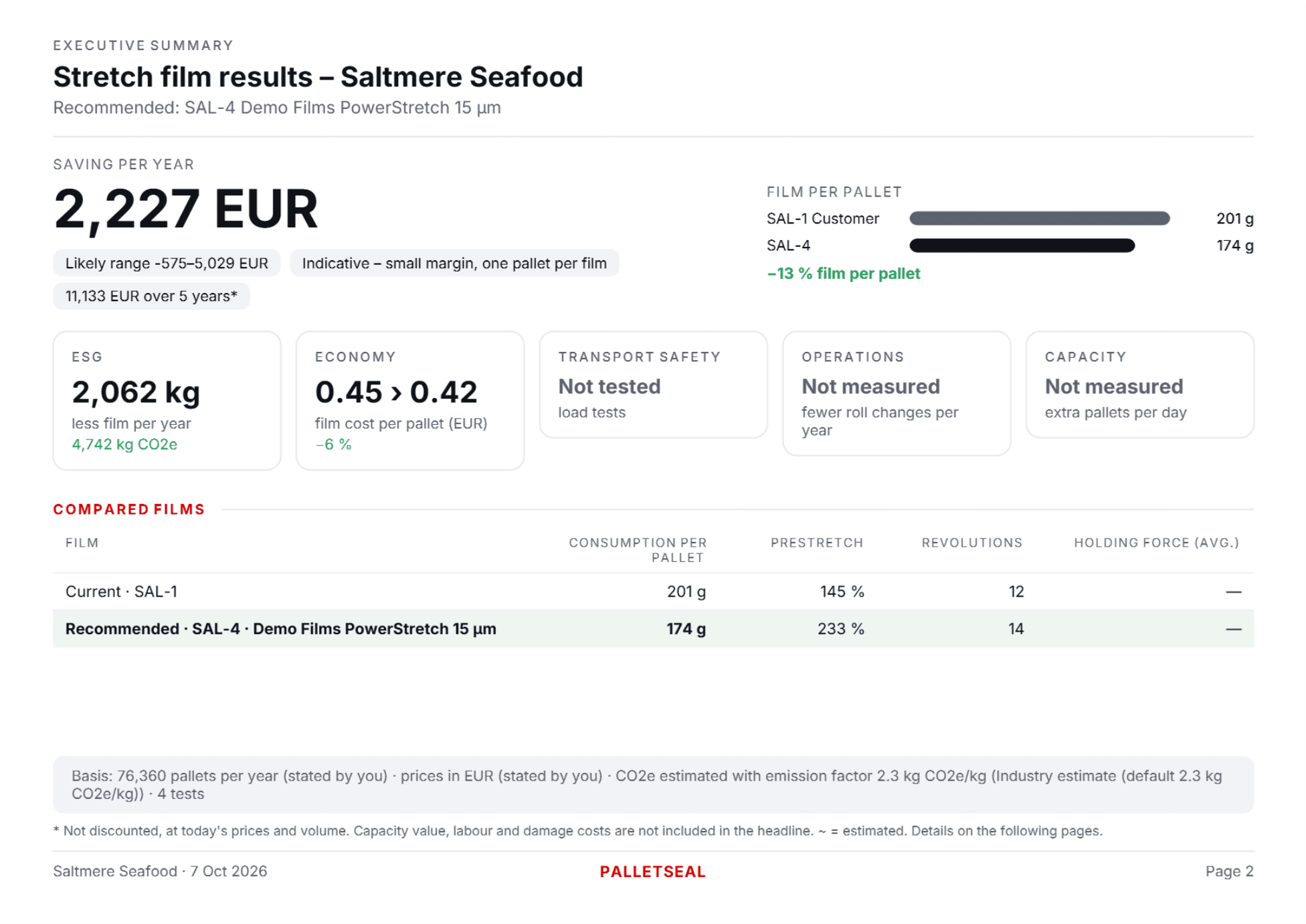Click the 2,227 EUR saving headline

[185, 209]
